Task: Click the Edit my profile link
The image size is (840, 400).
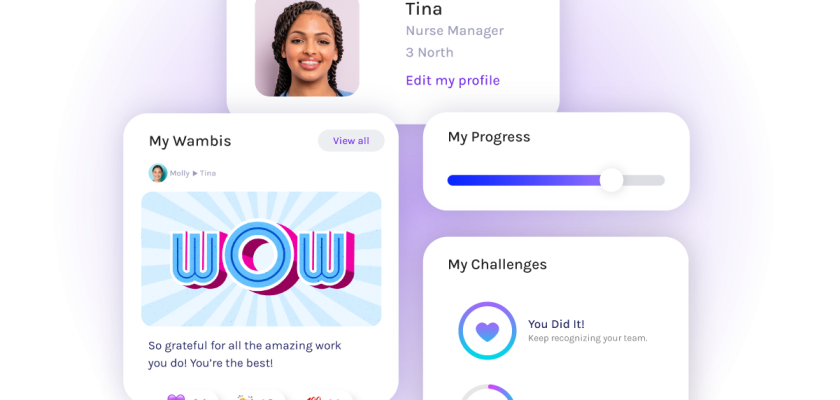Action: 453,80
